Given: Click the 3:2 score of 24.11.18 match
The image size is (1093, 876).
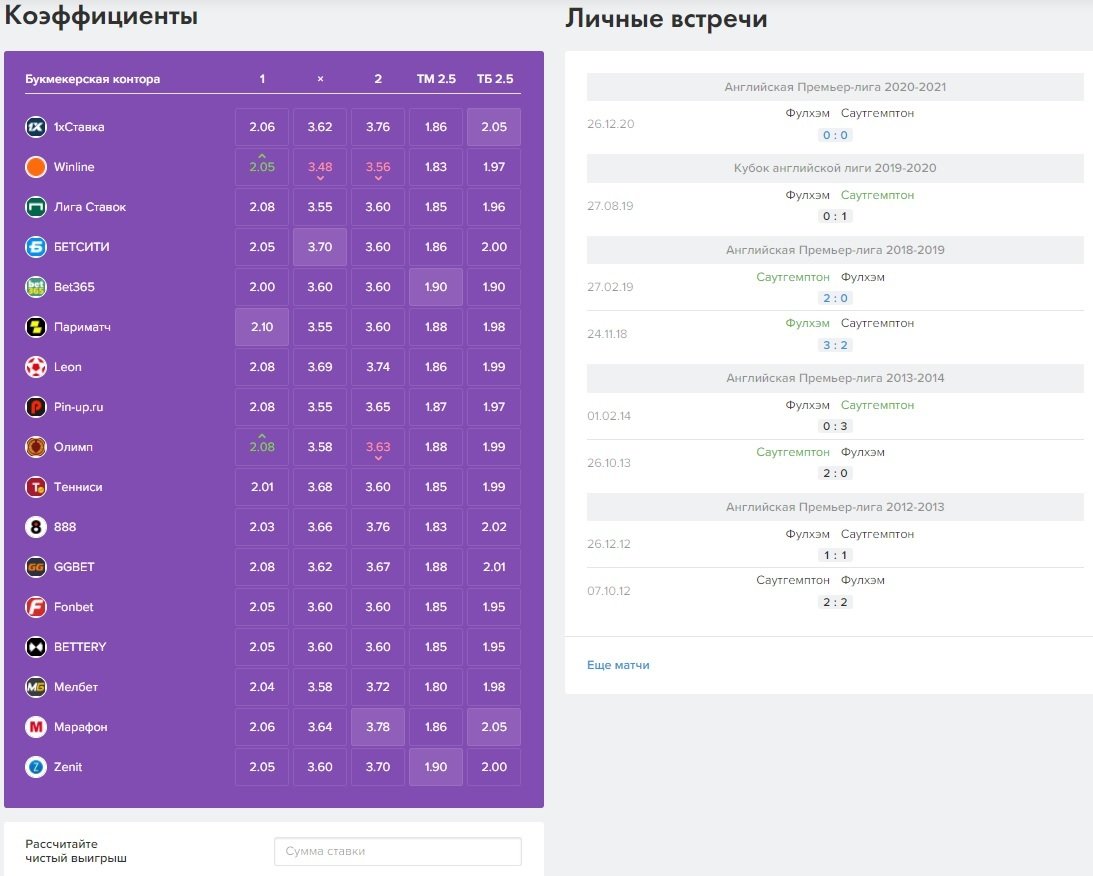Looking at the screenshot, I should (834, 345).
